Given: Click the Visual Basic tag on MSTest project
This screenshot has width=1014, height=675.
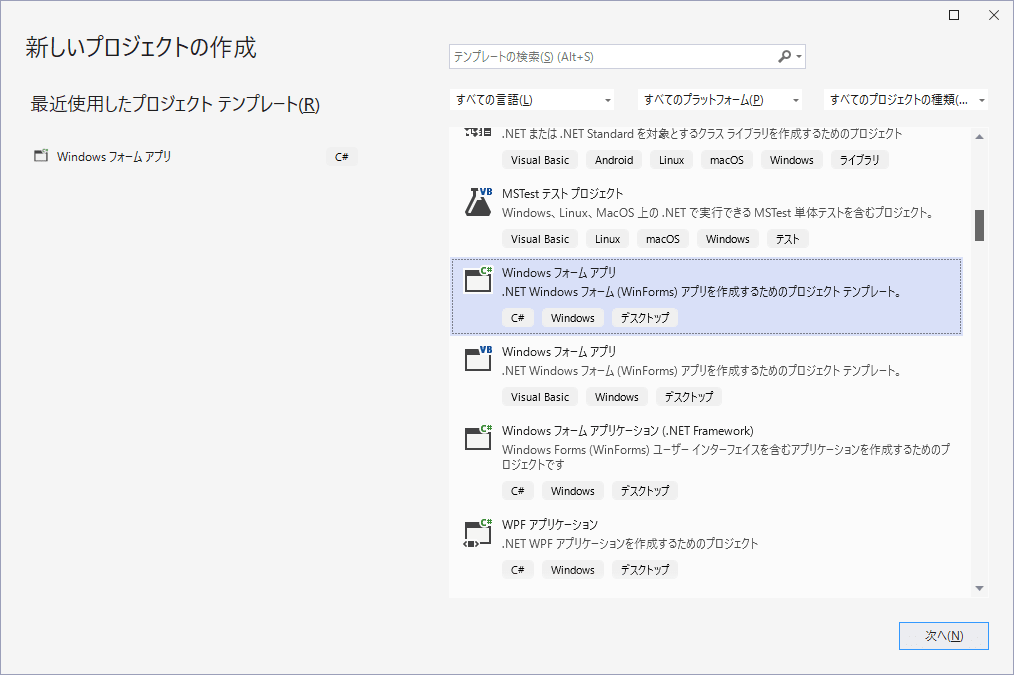Looking at the screenshot, I should [540, 239].
